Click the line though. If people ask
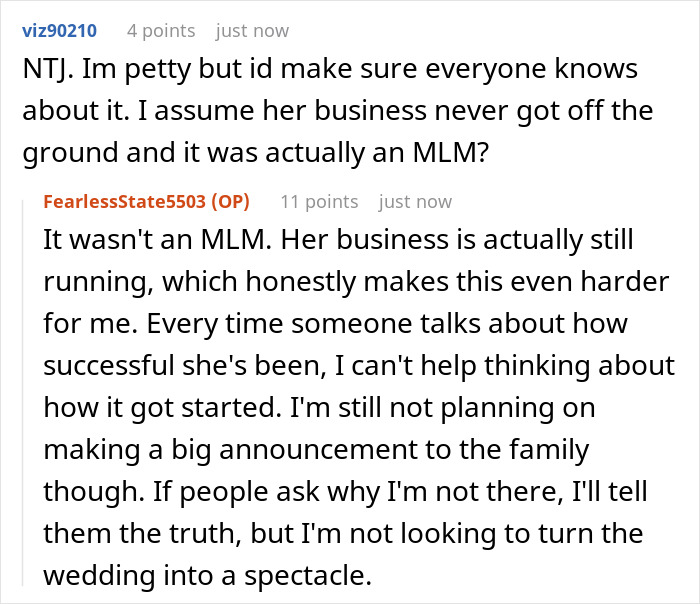This screenshot has height=604, width=700. (x=345, y=492)
